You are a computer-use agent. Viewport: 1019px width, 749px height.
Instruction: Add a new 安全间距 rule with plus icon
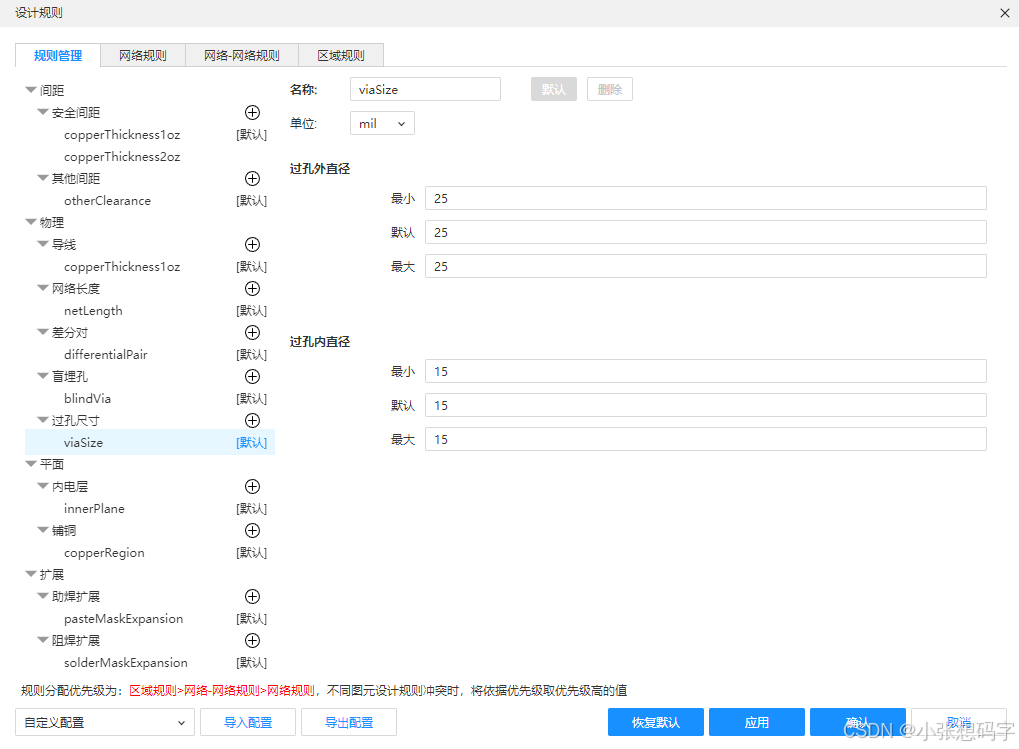tap(252, 112)
